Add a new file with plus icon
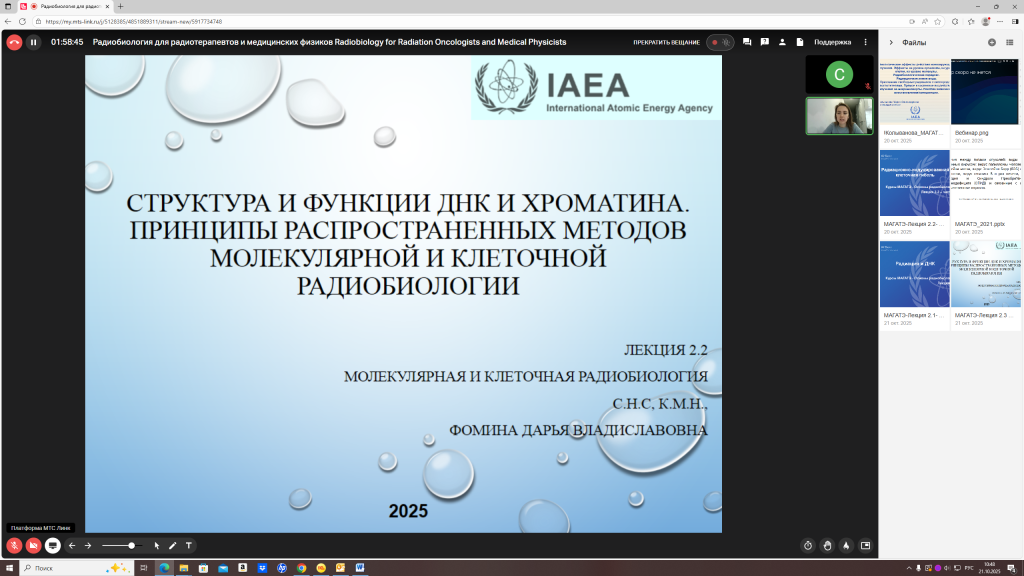1024x576 pixels. click(x=992, y=42)
